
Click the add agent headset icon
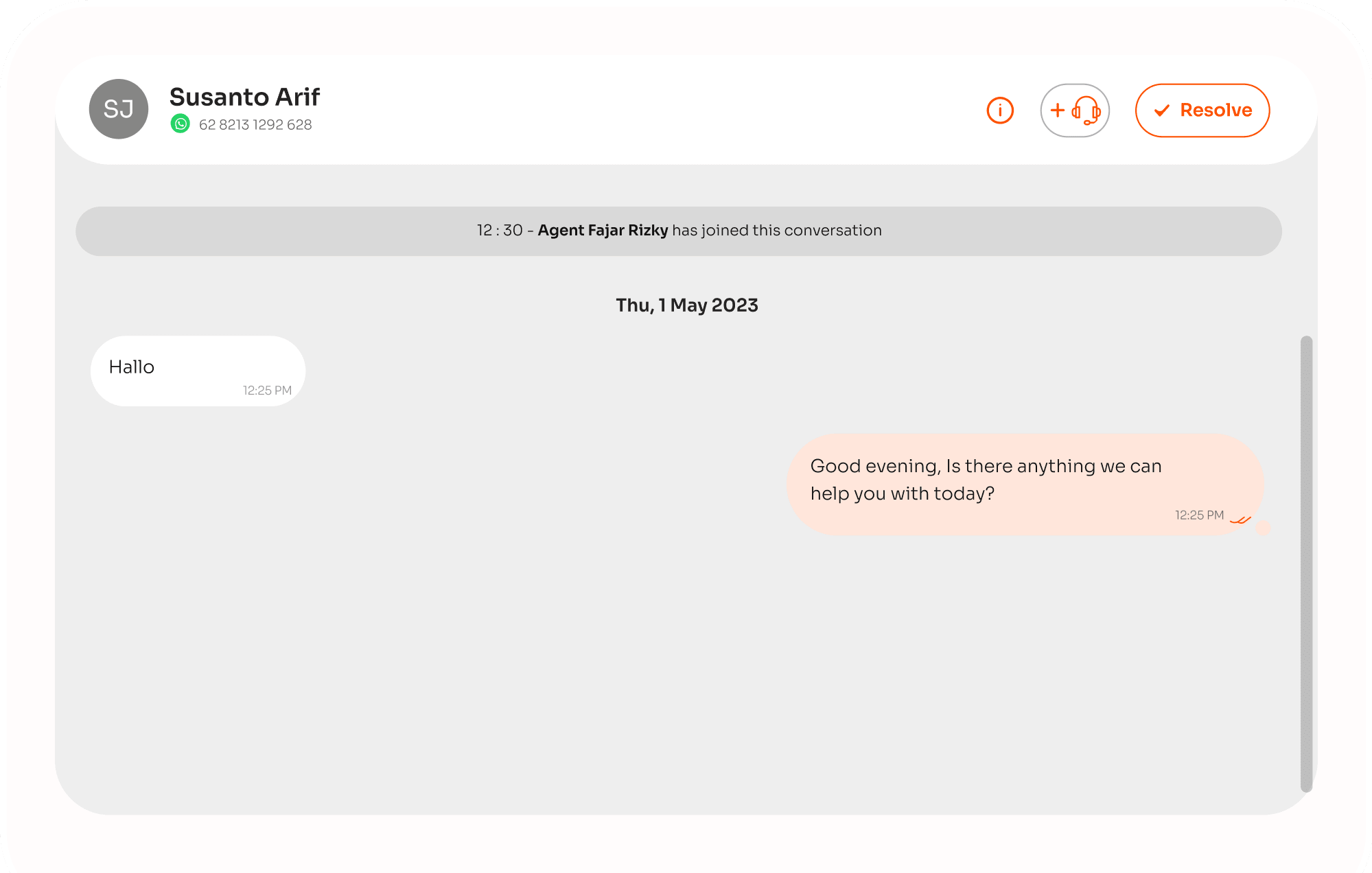click(x=1086, y=110)
